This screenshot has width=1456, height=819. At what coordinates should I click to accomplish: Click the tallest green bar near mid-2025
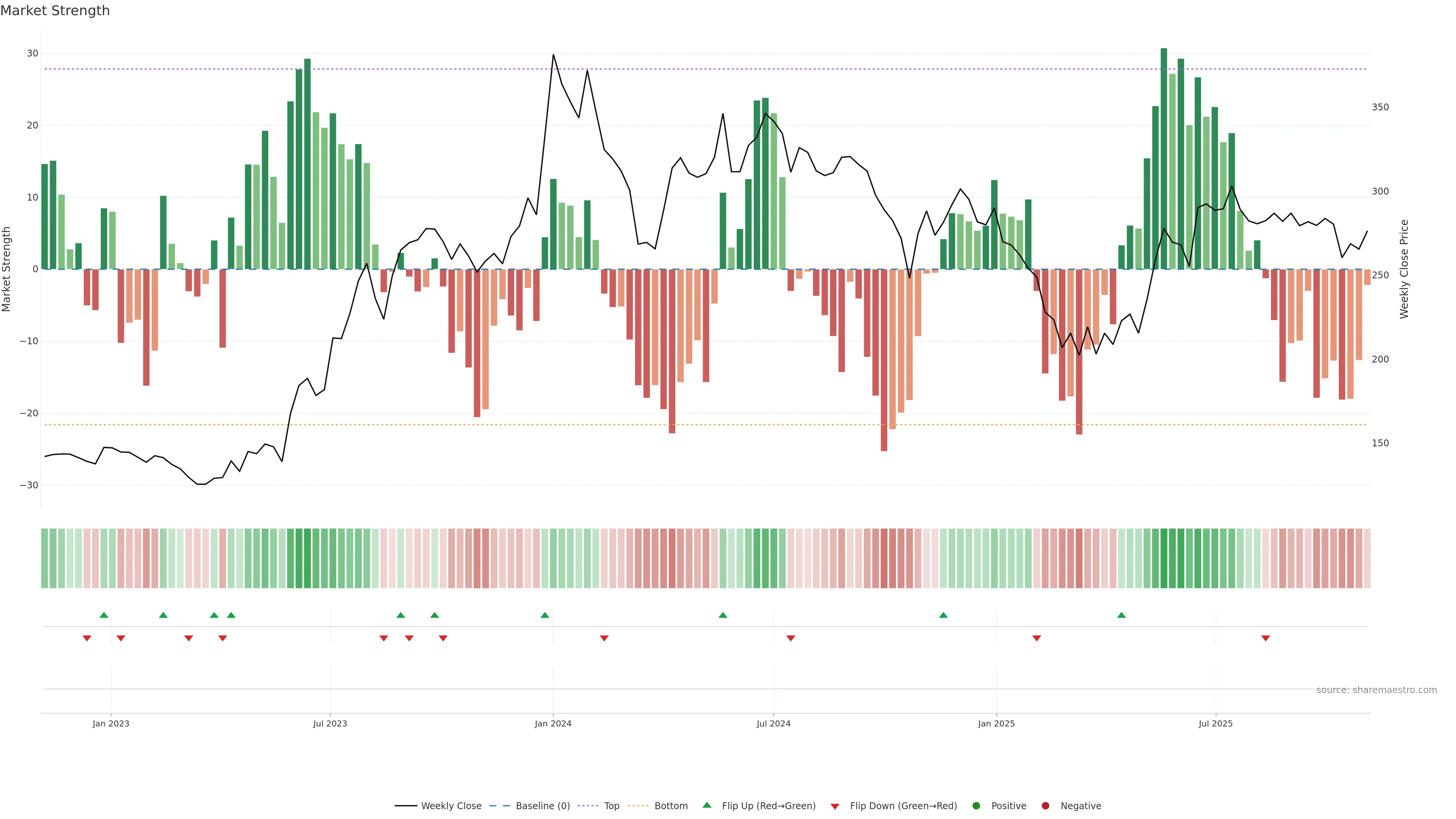point(1164,158)
